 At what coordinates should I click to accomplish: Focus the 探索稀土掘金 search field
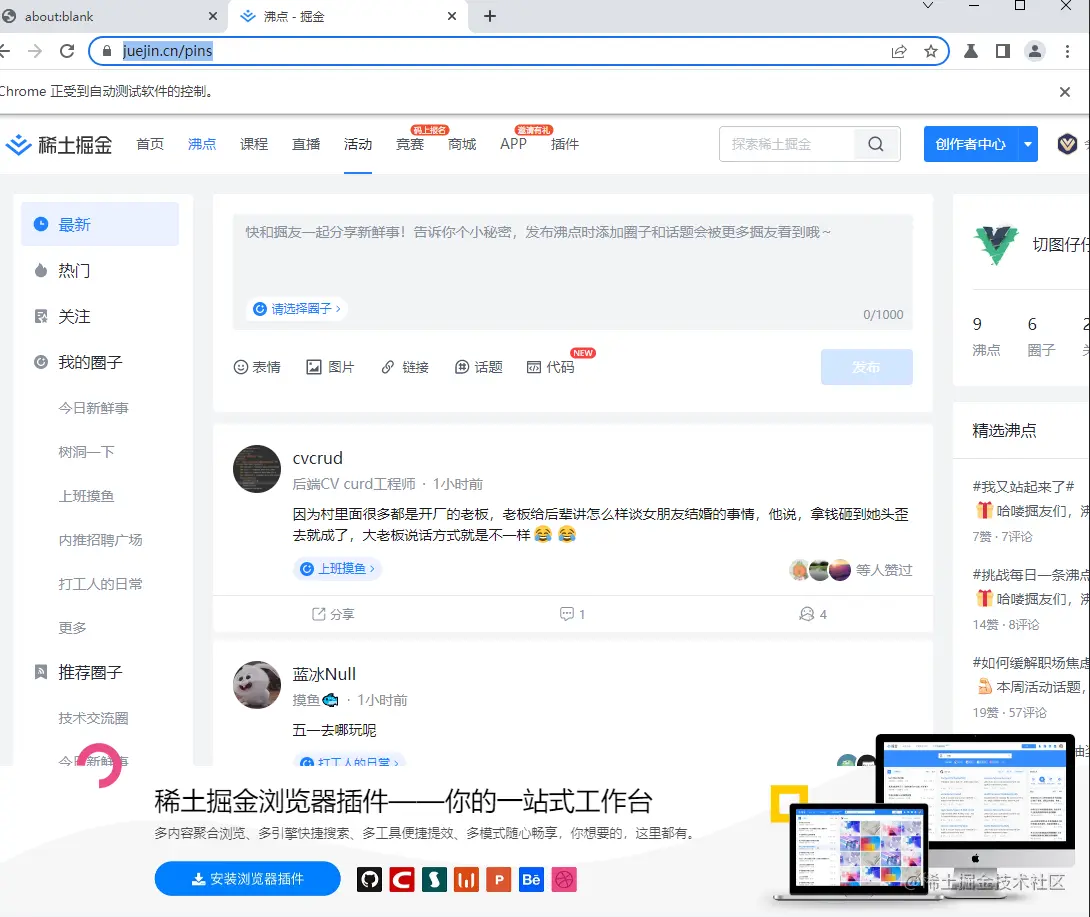point(787,144)
